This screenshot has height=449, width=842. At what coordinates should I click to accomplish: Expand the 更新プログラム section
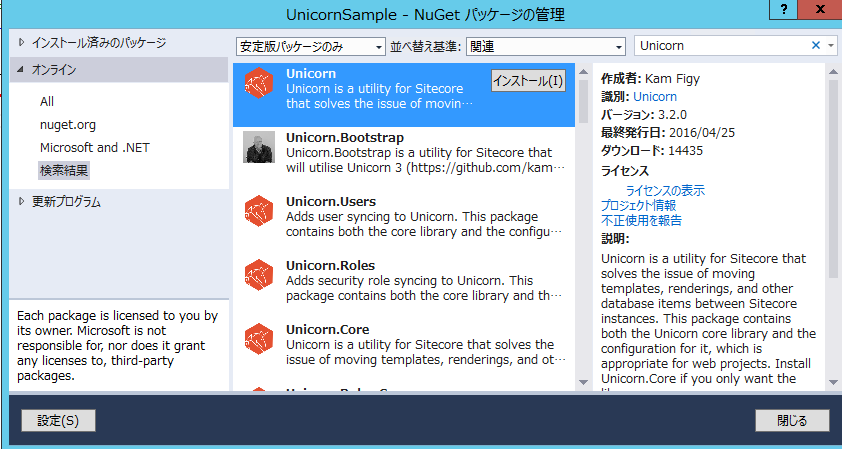(x=21, y=202)
